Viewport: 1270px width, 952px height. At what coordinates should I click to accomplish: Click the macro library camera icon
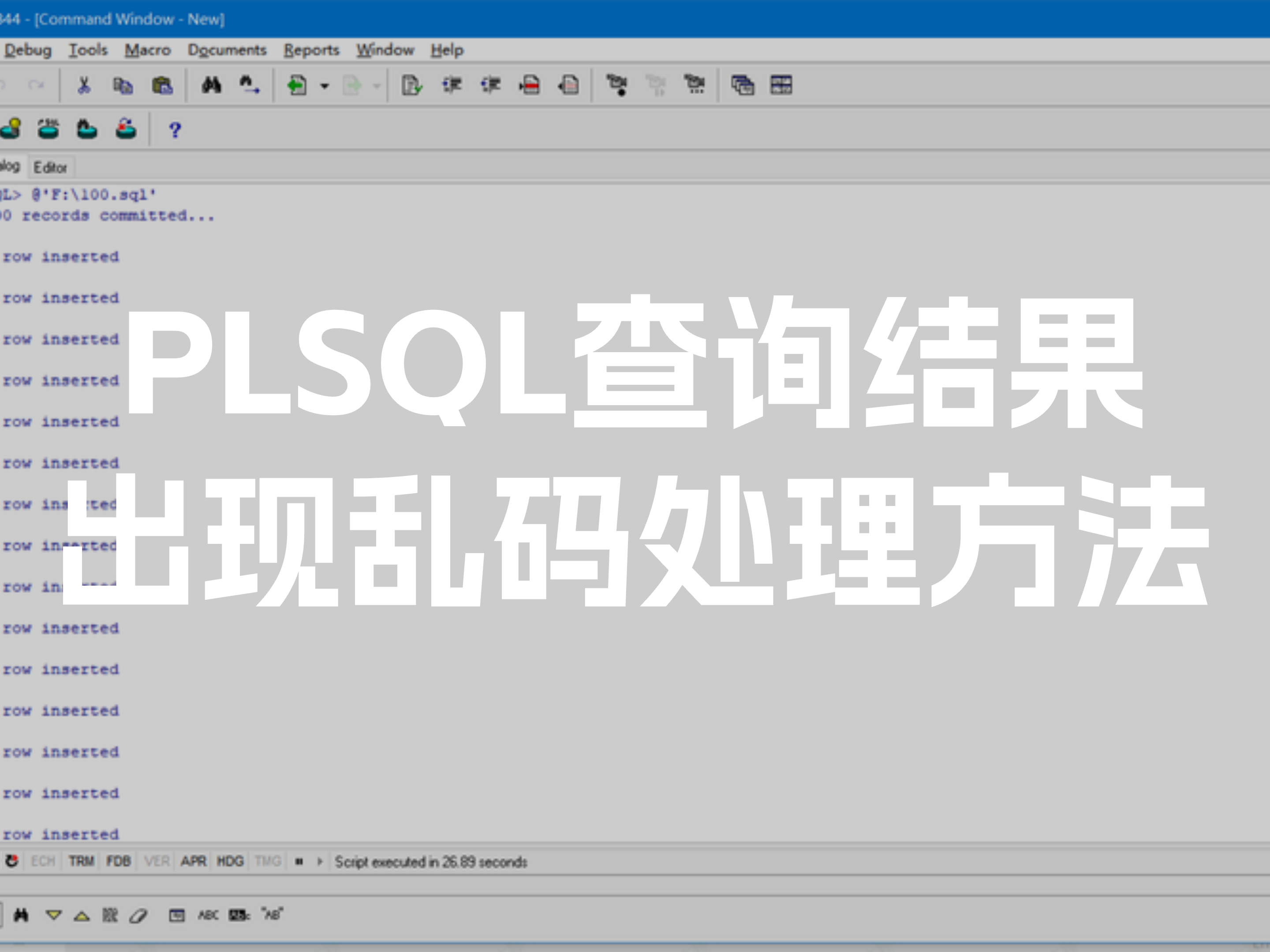pos(695,86)
